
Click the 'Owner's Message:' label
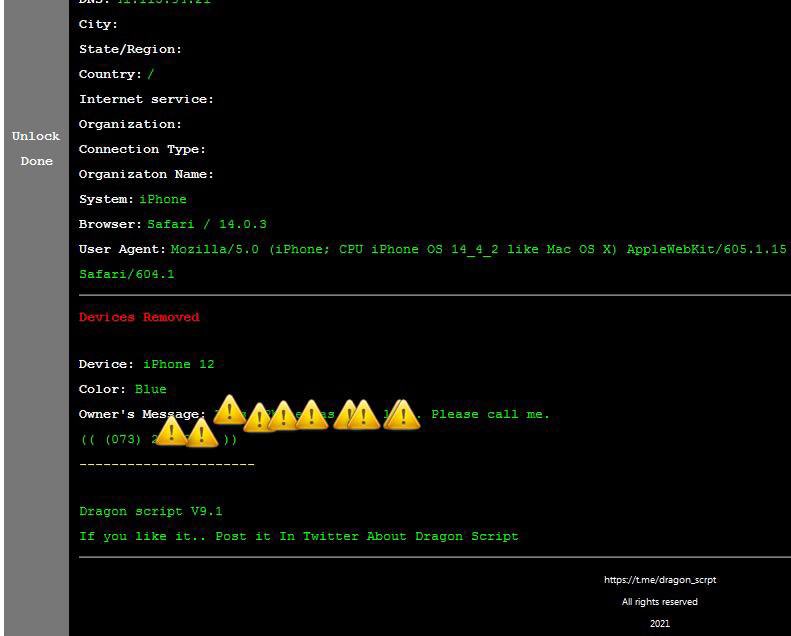[142, 415]
